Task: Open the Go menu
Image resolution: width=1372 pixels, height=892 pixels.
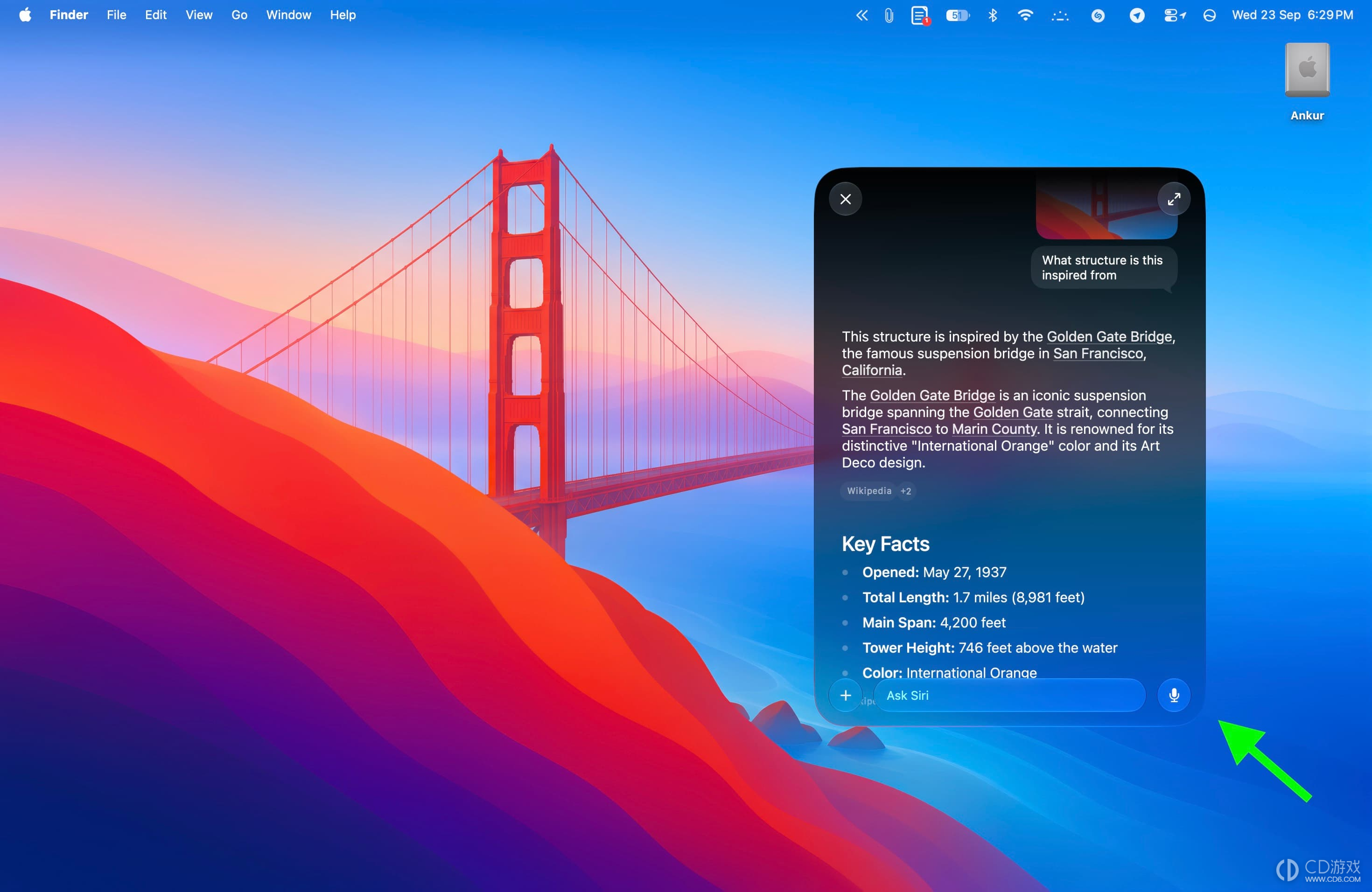Action: click(239, 15)
